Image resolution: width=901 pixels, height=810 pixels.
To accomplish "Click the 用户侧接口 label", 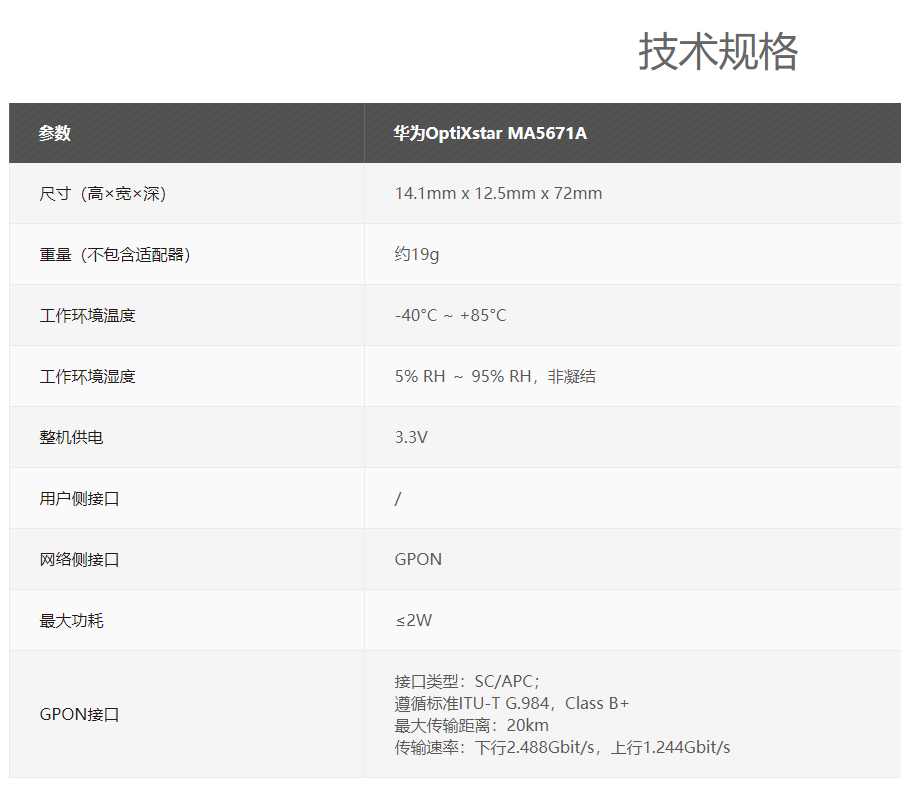I will (x=79, y=498).
